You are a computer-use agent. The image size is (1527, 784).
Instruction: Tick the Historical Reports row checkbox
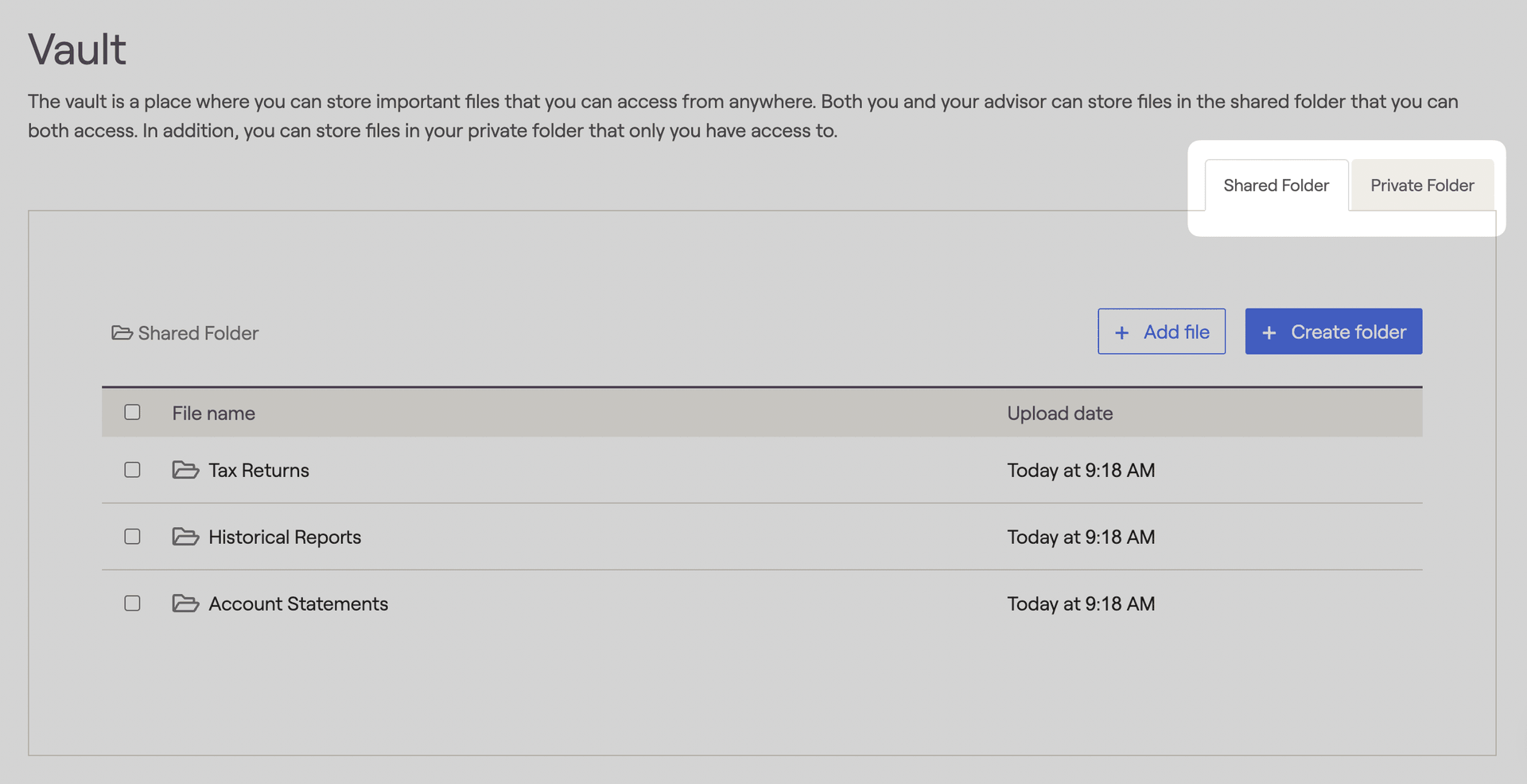(132, 537)
